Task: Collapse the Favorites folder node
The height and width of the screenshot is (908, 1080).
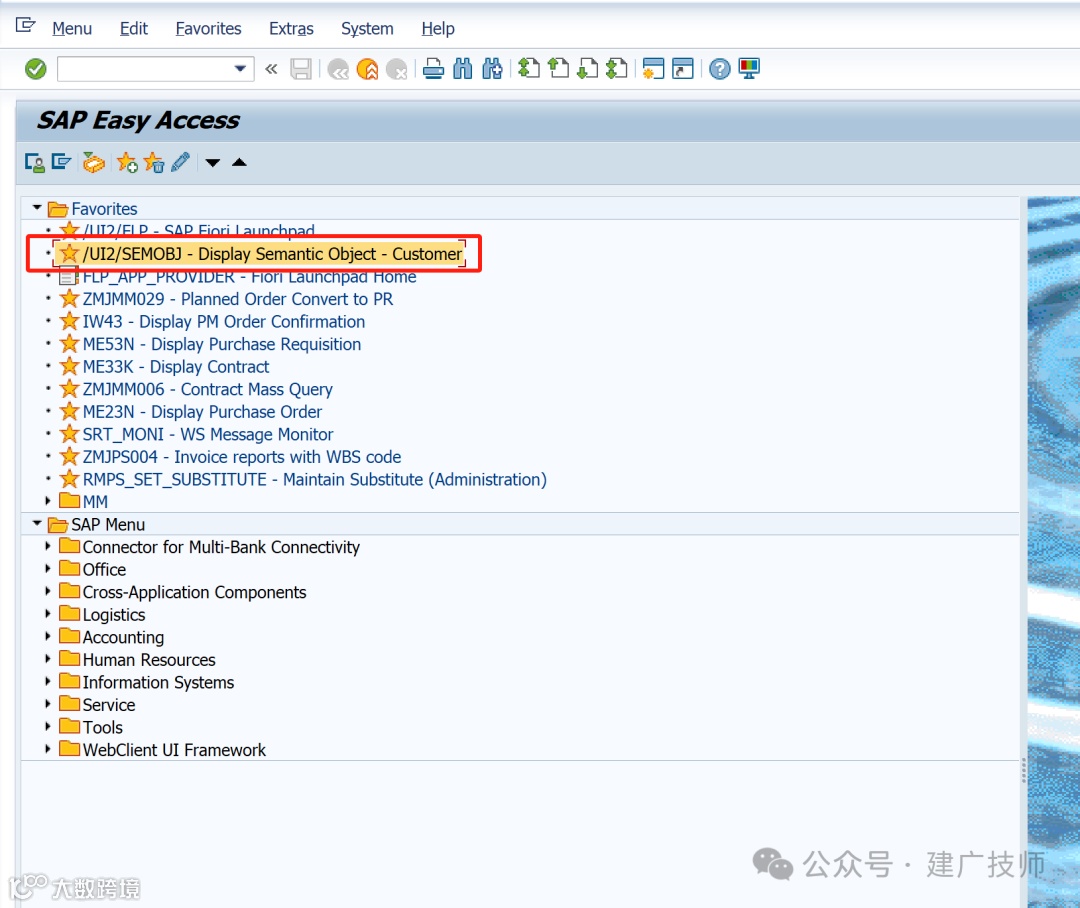Action: click(x=37, y=207)
